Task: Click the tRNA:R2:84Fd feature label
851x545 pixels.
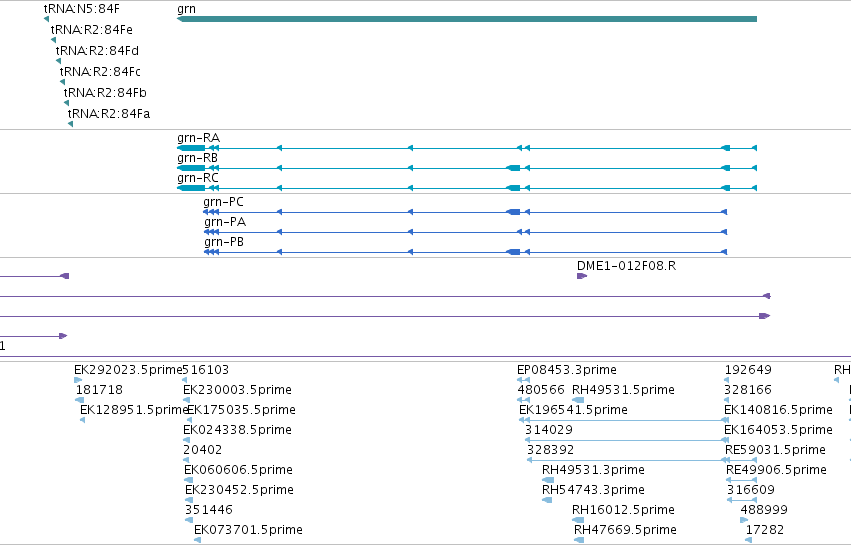Action: (97, 50)
